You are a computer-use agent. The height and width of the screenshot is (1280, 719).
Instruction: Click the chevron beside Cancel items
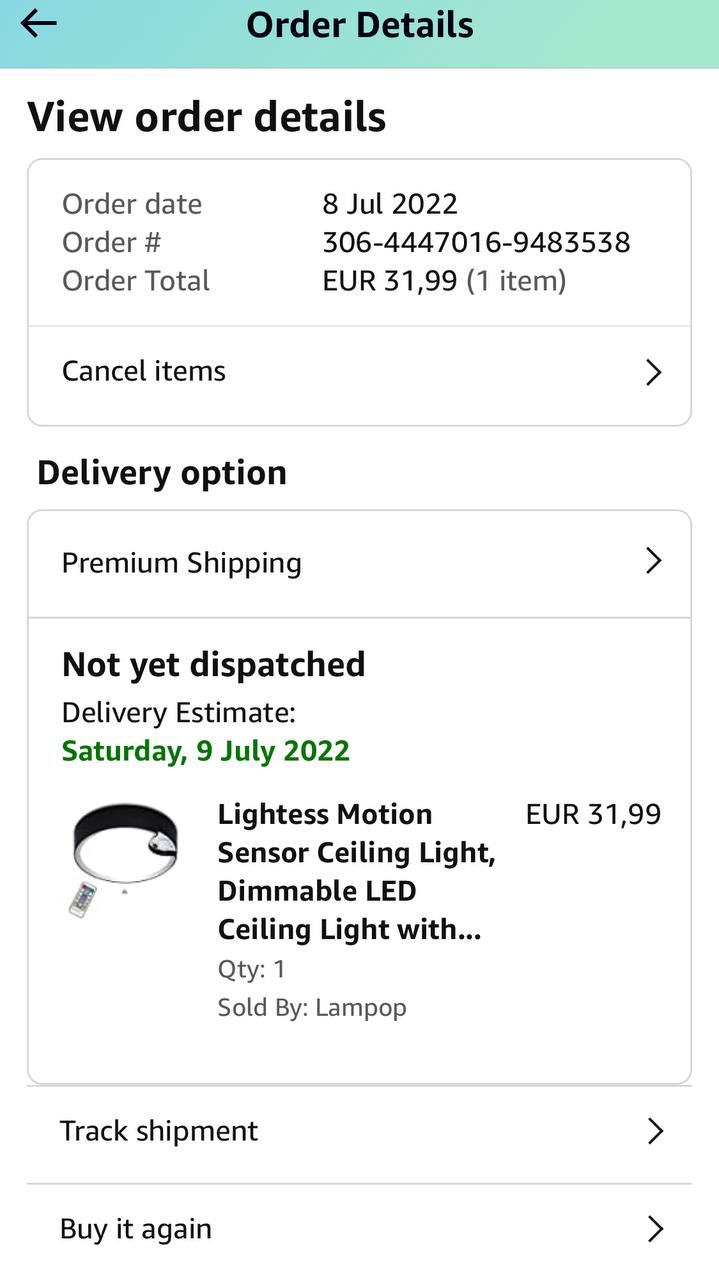654,373
